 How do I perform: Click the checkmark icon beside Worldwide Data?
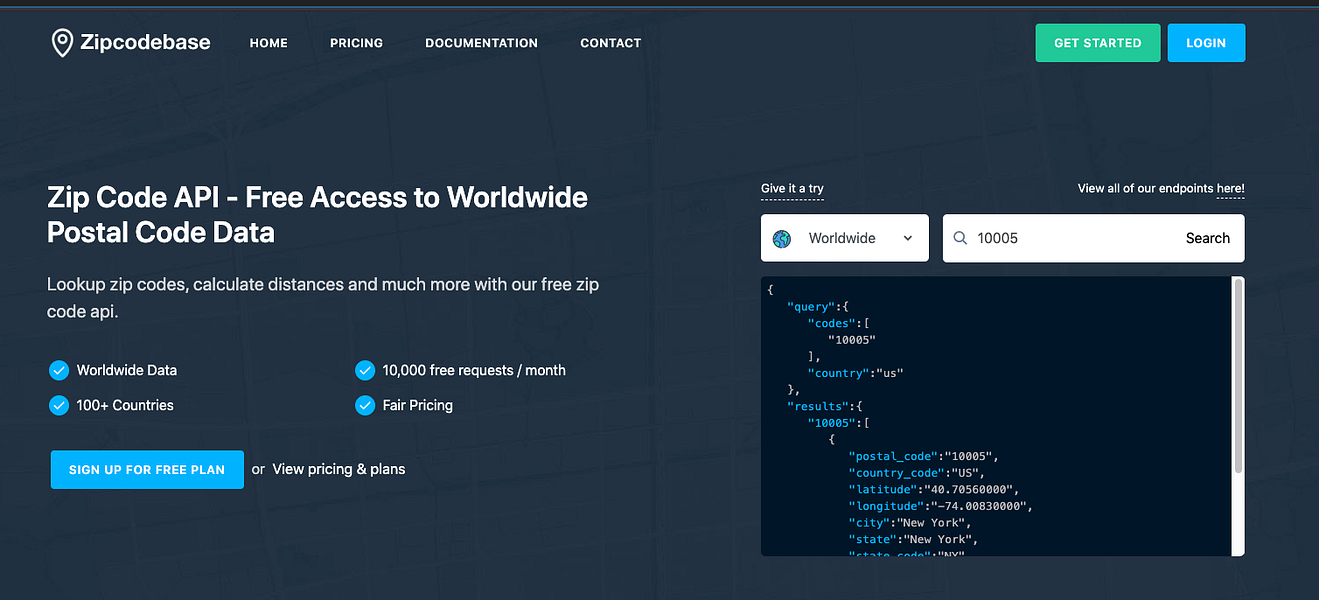(x=59, y=370)
